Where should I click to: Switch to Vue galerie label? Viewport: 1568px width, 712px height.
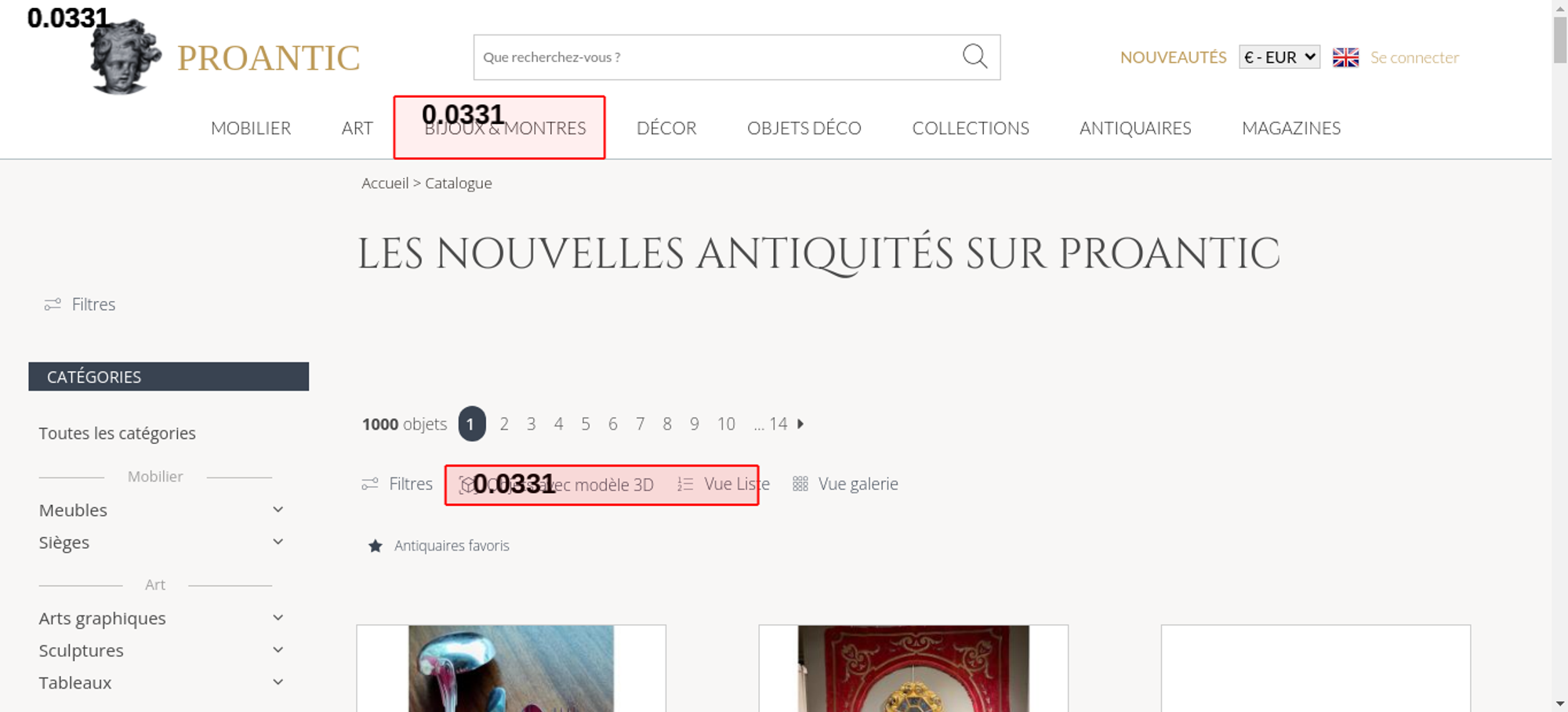point(858,484)
